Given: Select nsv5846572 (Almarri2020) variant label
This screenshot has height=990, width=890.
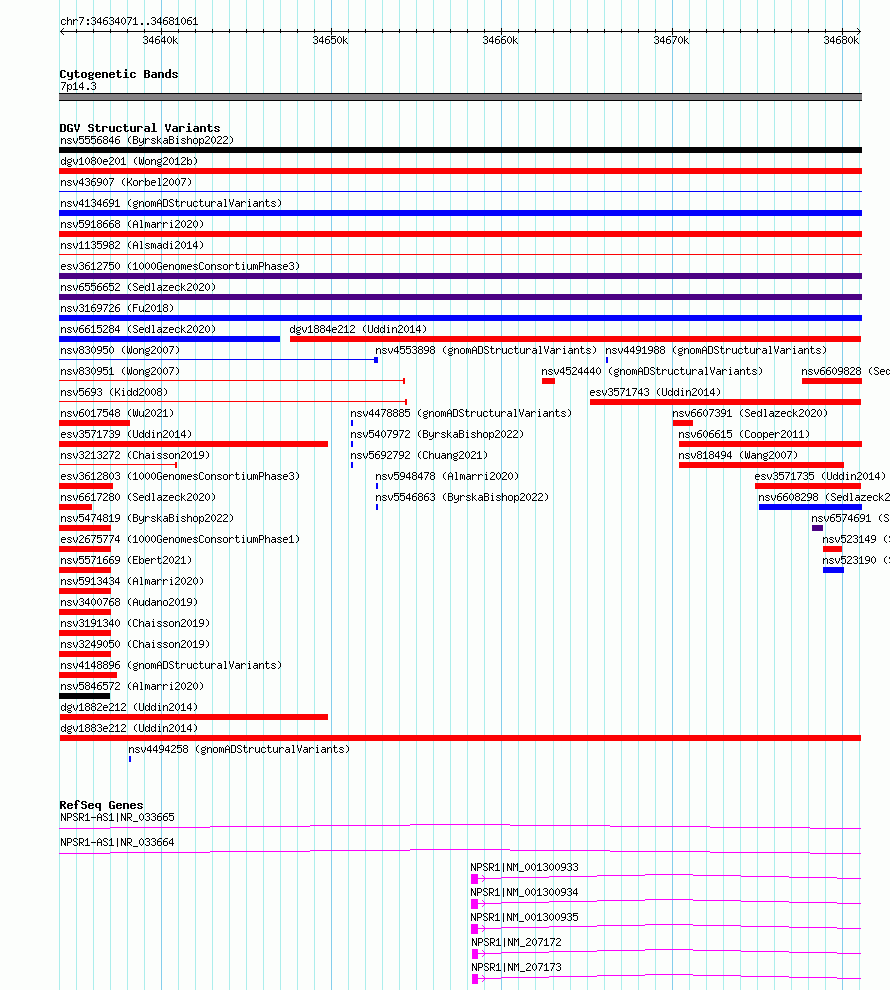Looking at the screenshot, I should 132,686.
